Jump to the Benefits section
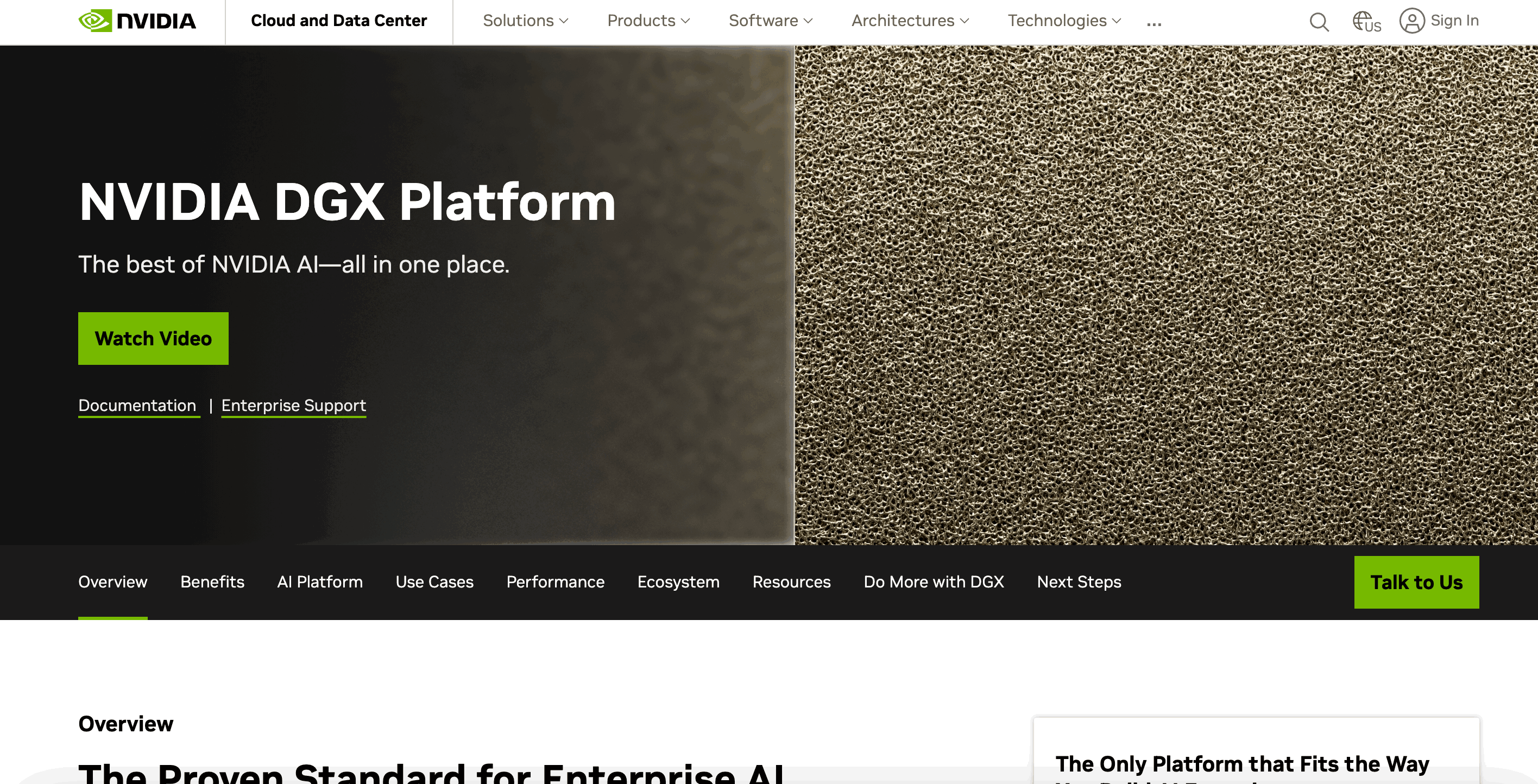This screenshot has width=1538, height=784. click(212, 582)
